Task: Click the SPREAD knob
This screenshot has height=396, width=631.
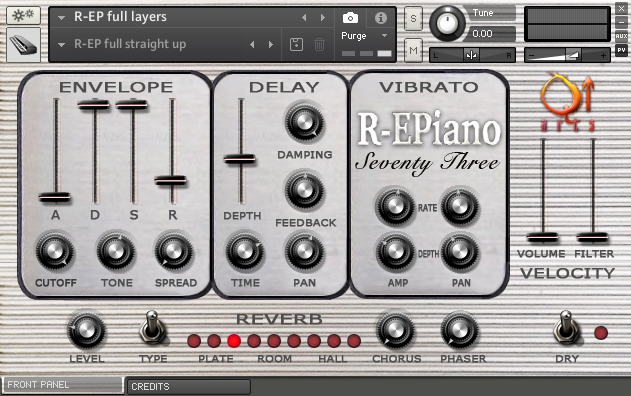Action: click(174, 251)
